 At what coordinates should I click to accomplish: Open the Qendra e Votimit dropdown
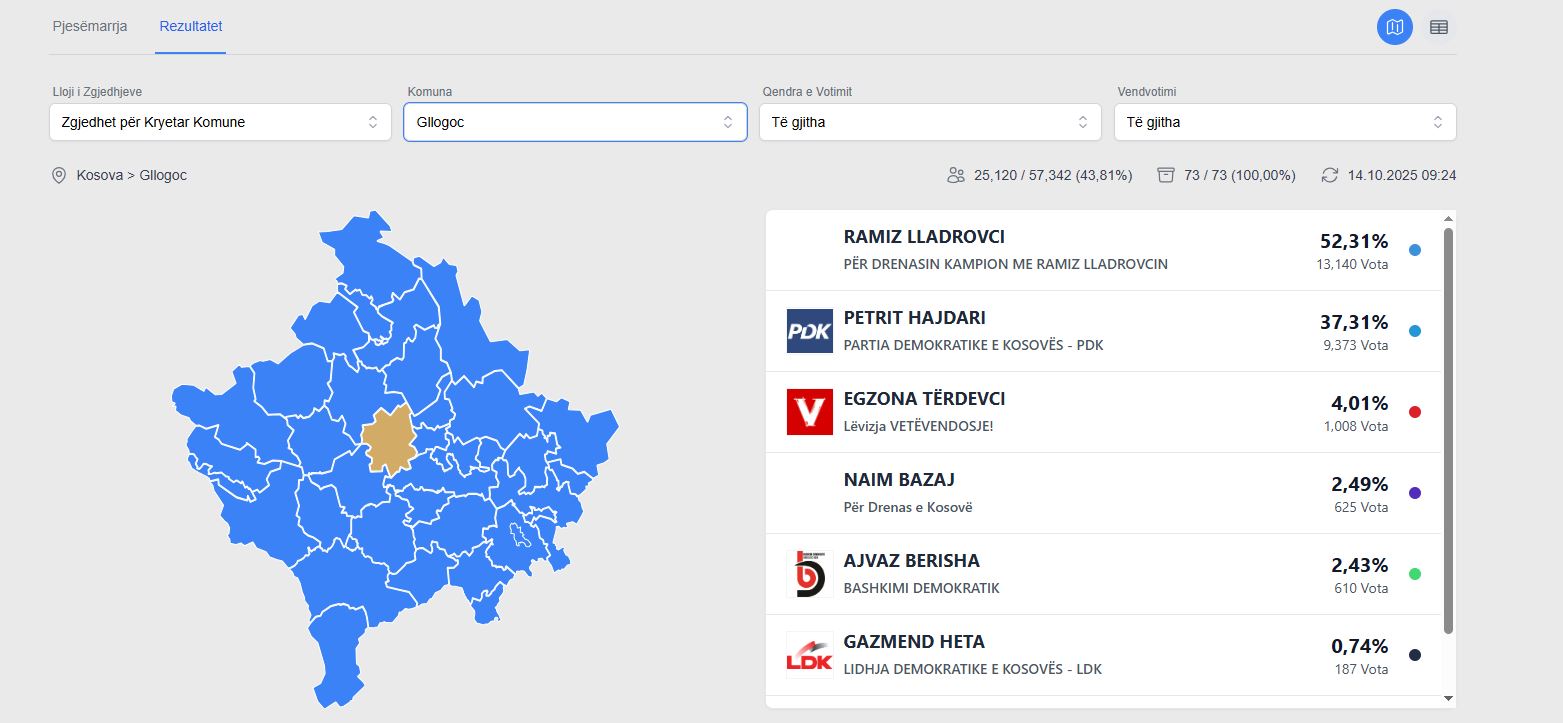pos(930,122)
